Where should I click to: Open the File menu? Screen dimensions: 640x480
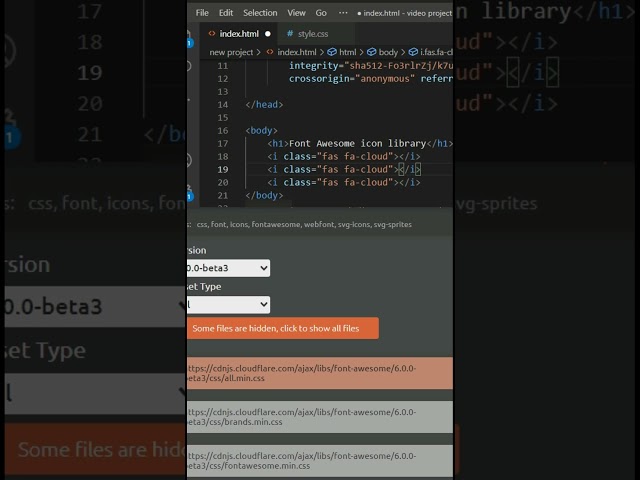(x=202, y=13)
